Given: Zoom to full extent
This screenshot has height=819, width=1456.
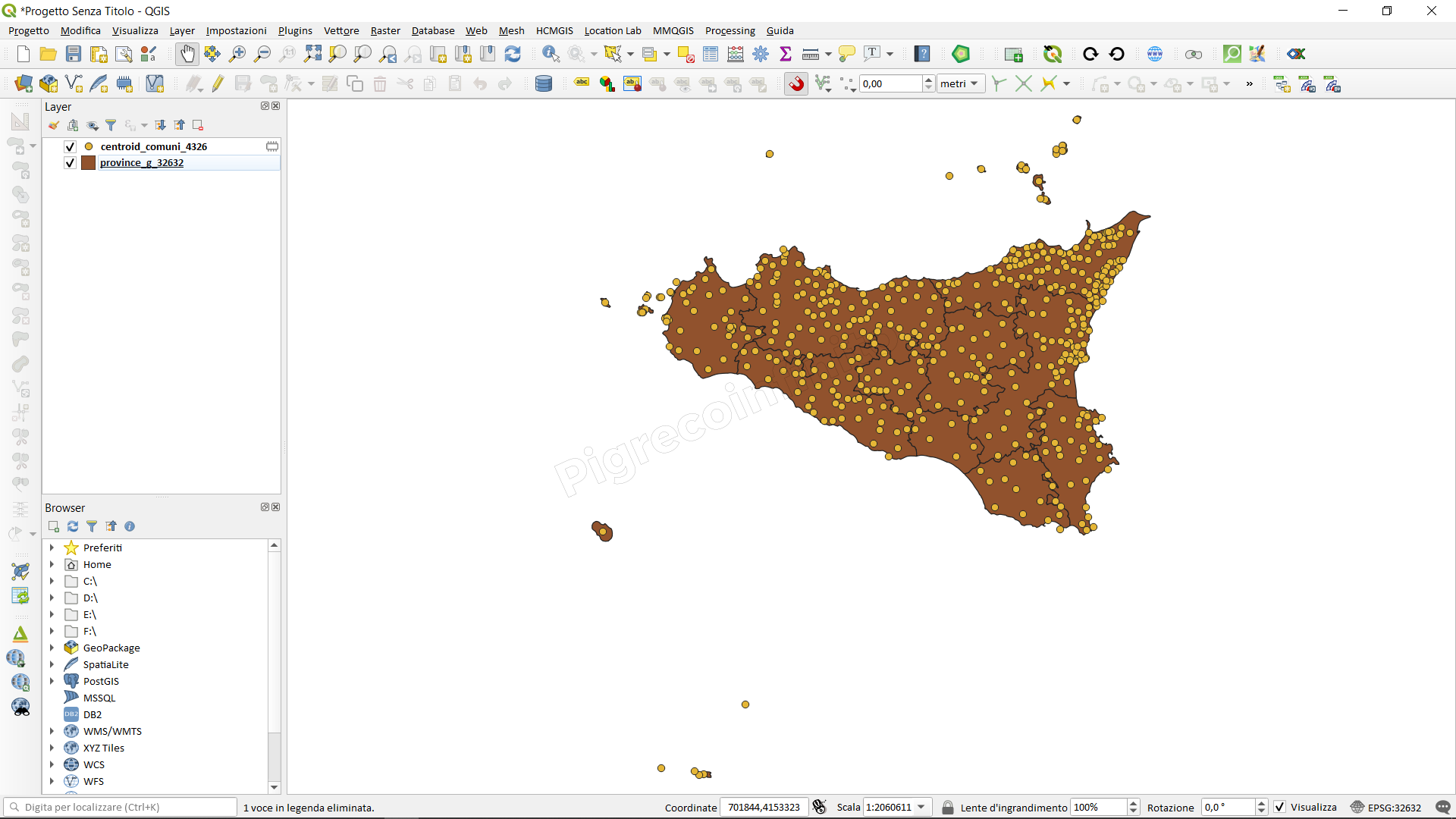Looking at the screenshot, I should click(x=312, y=54).
